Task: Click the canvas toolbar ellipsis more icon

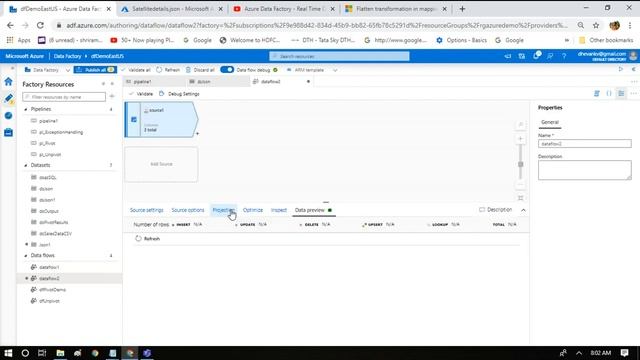Action: tap(633, 93)
